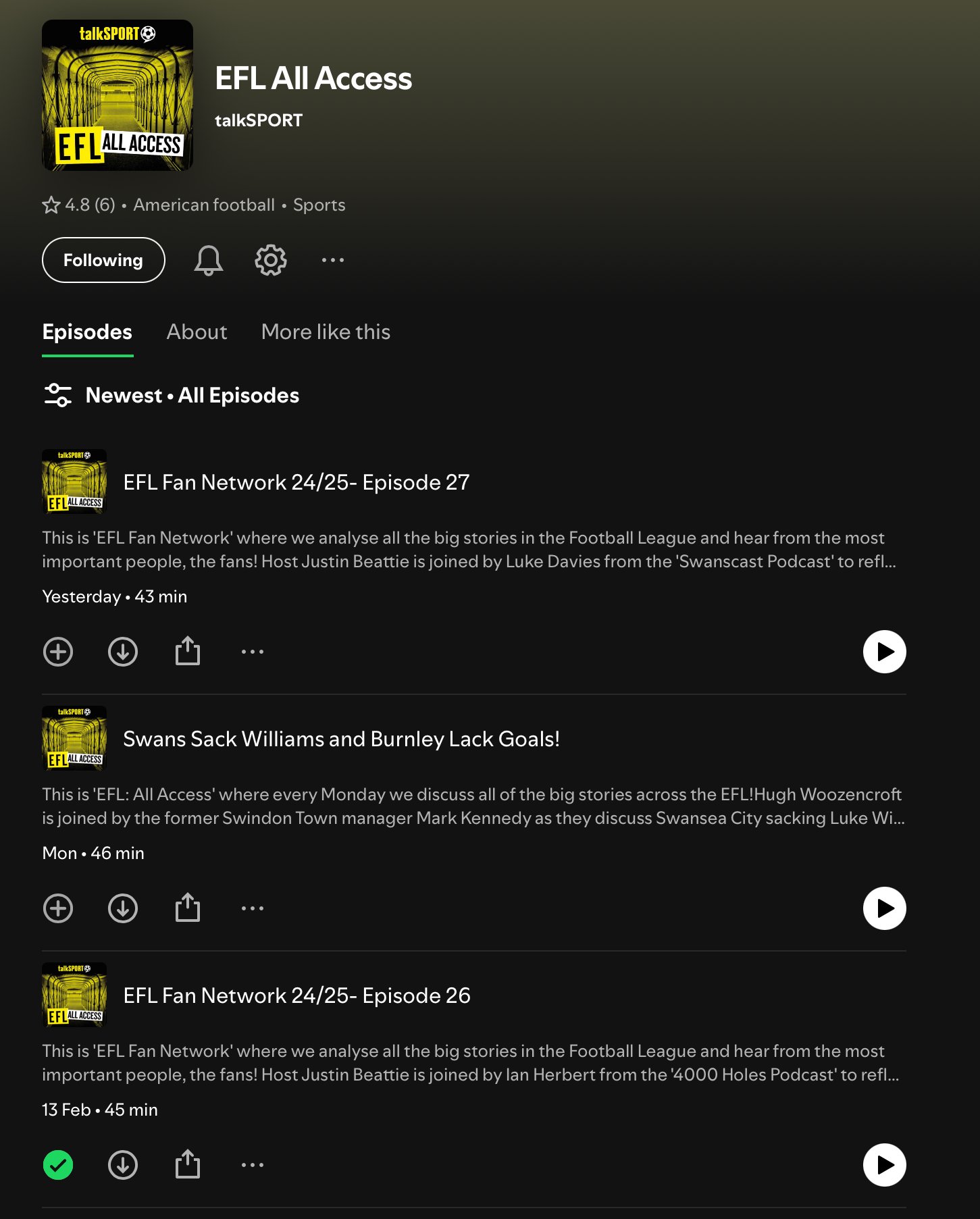Switch to the About tab
Screen dimensions: 980x1219
tap(197, 332)
